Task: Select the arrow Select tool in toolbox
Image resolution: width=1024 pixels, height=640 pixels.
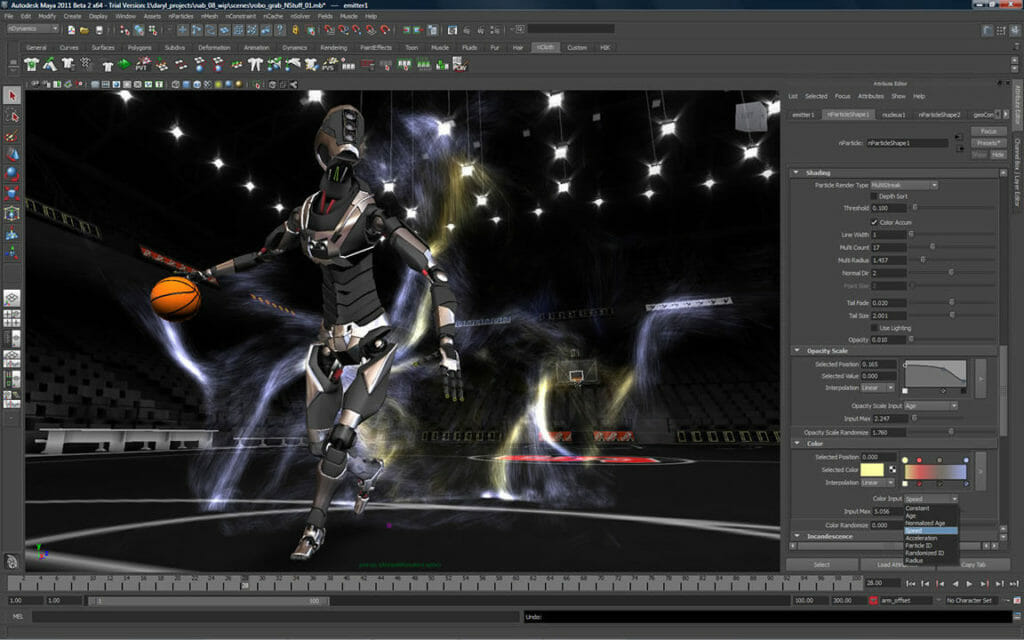Action: pyautogui.click(x=12, y=96)
